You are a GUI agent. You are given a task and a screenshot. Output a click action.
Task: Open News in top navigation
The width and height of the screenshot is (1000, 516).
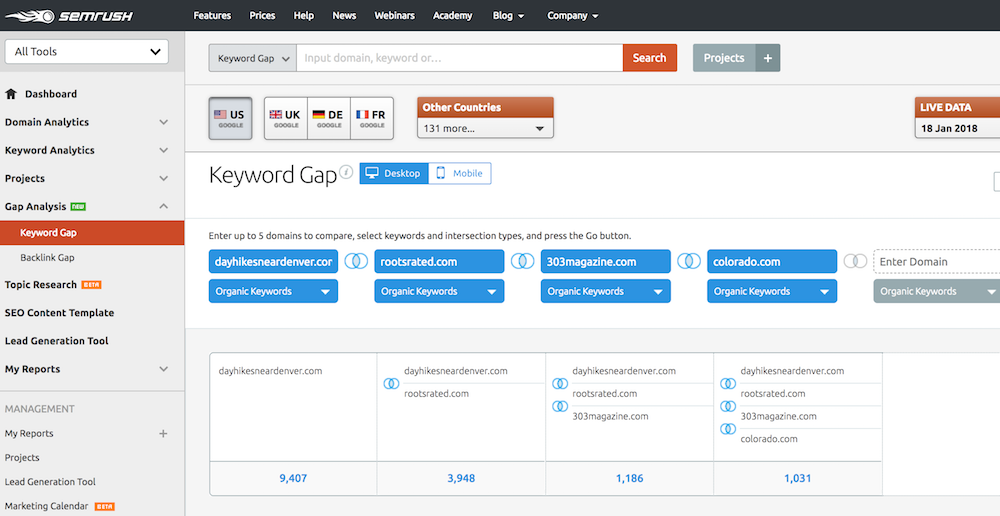[x=344, y=16]
